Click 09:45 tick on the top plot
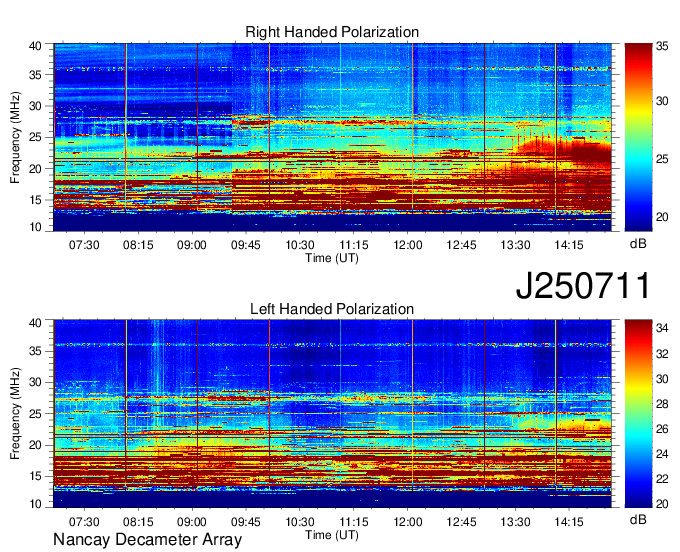 [246, 245]
